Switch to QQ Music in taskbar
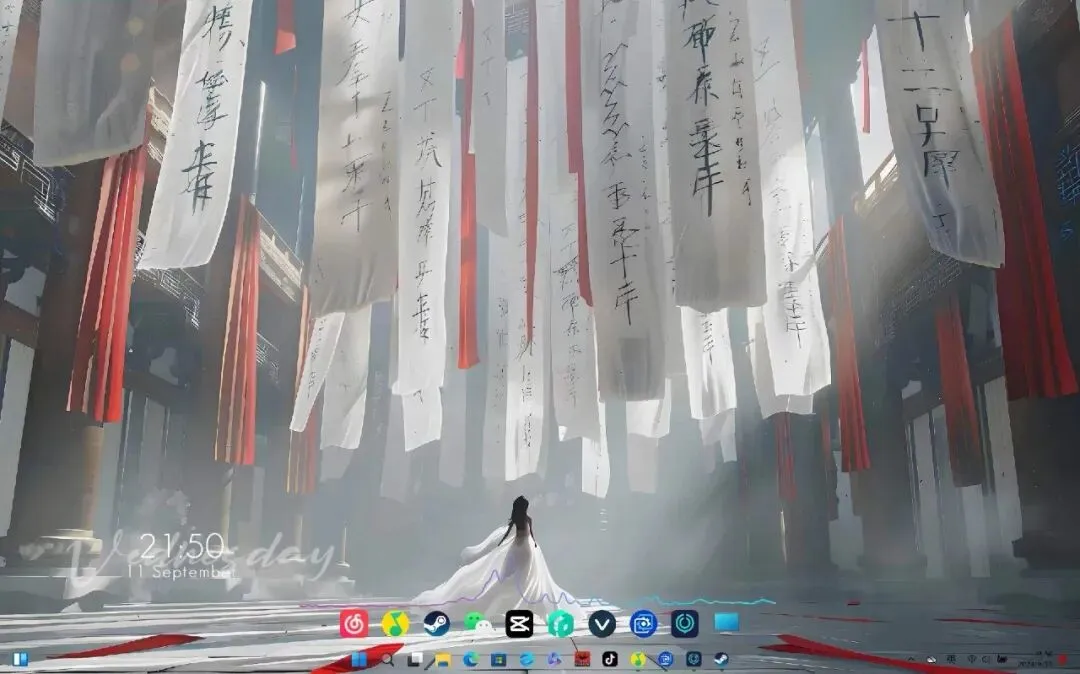The width and height of the screenshot is (1080, 674). click(638, 660)
